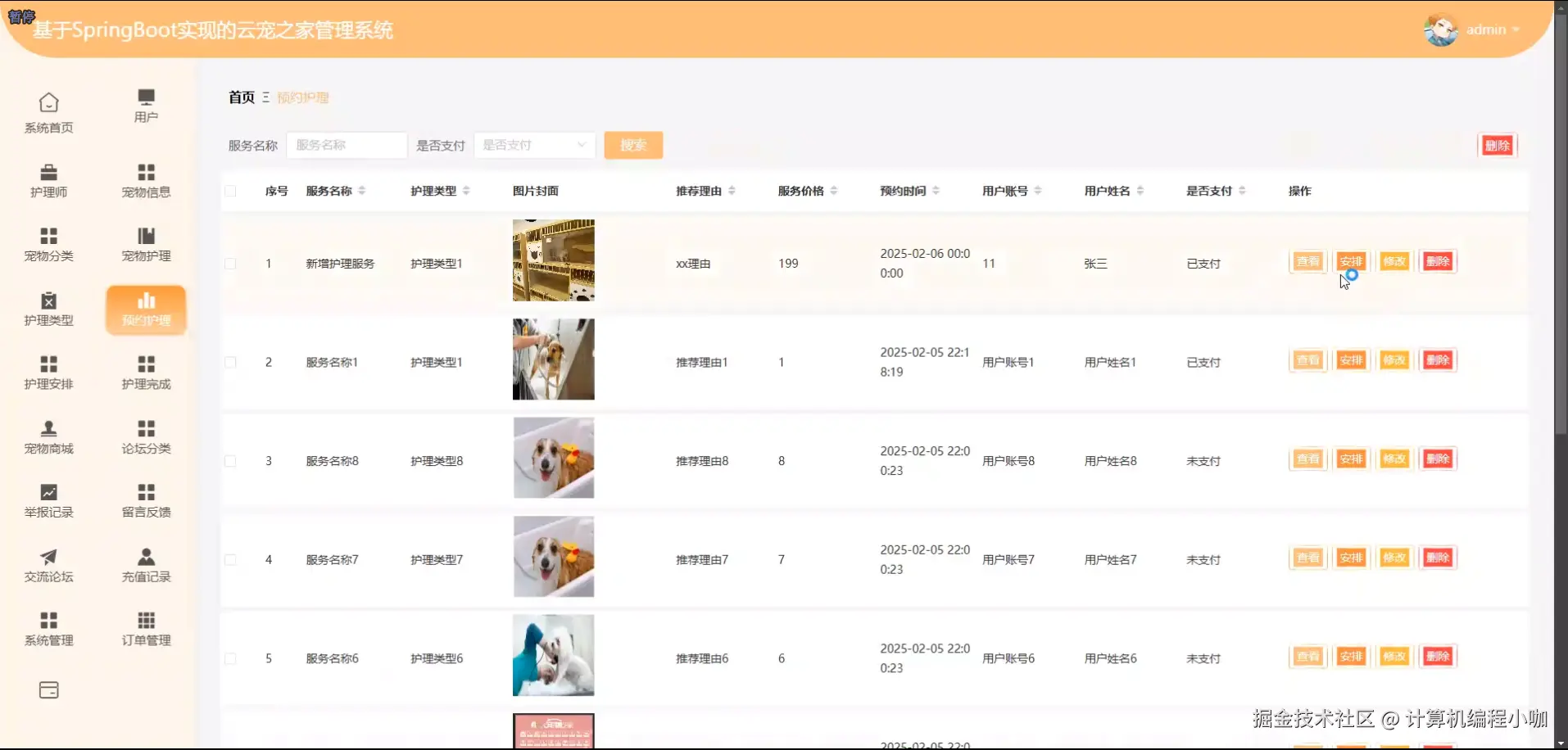This screenshot has width=1568, height=750.
Task: Sort by the 预约时间 column arrows
Action: pos(936,191)
